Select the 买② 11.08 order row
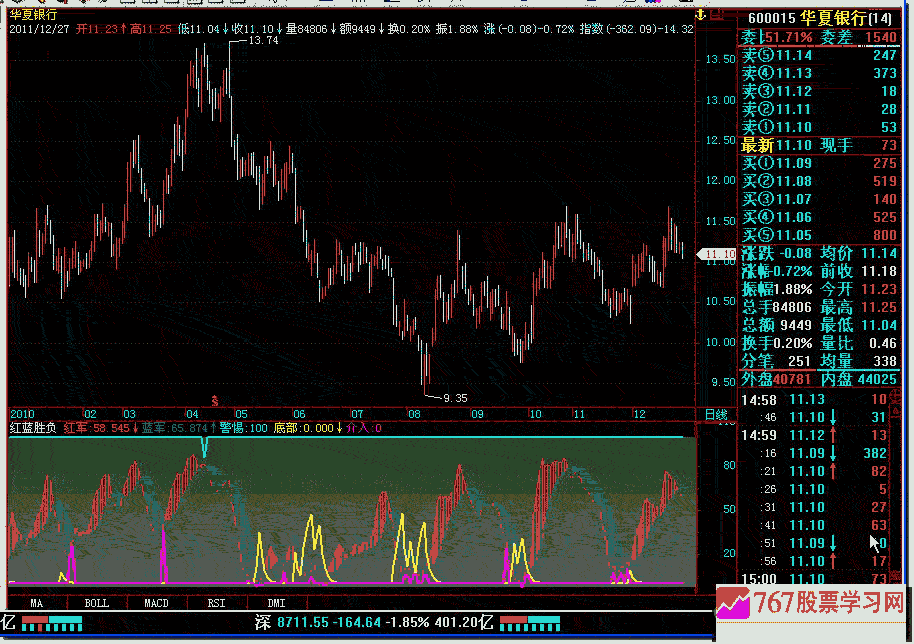Viewport: 914px width, 644px height. click(x=820, y=182)
